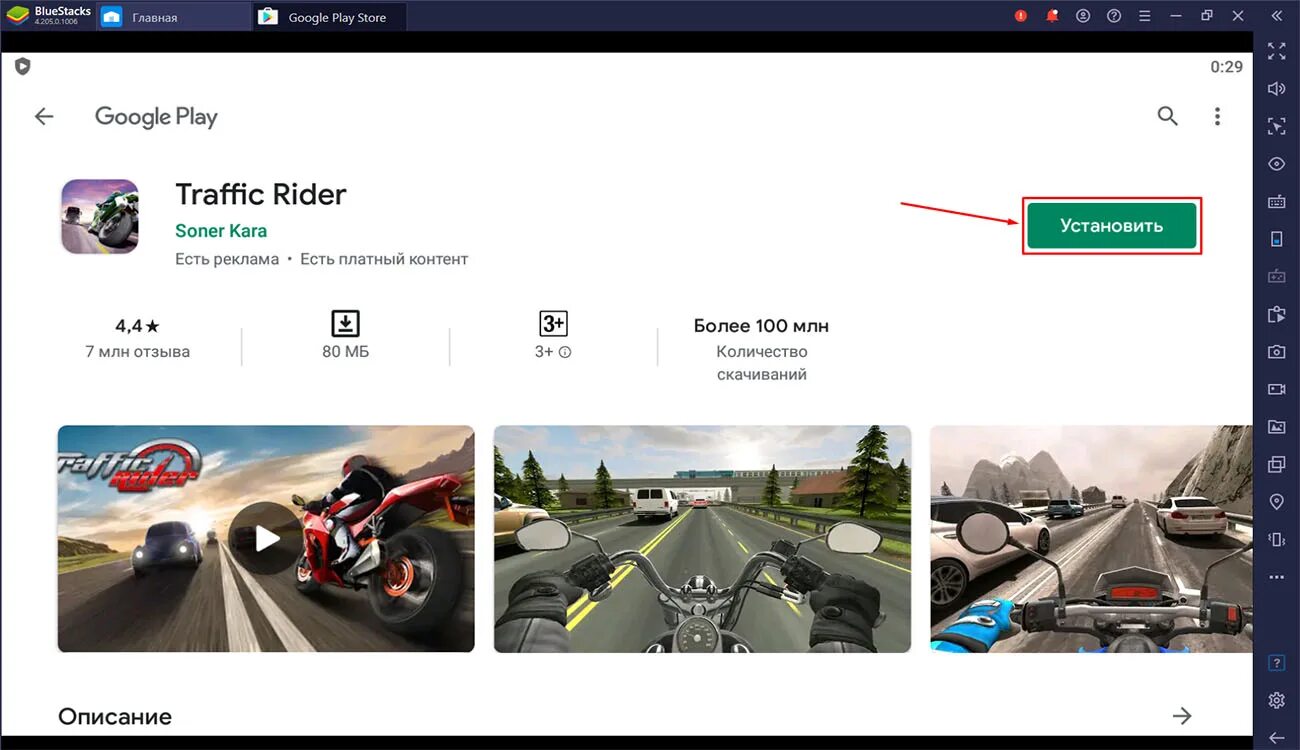Open multi-instance manager stacked windows icon

(x=1276, y=464)
